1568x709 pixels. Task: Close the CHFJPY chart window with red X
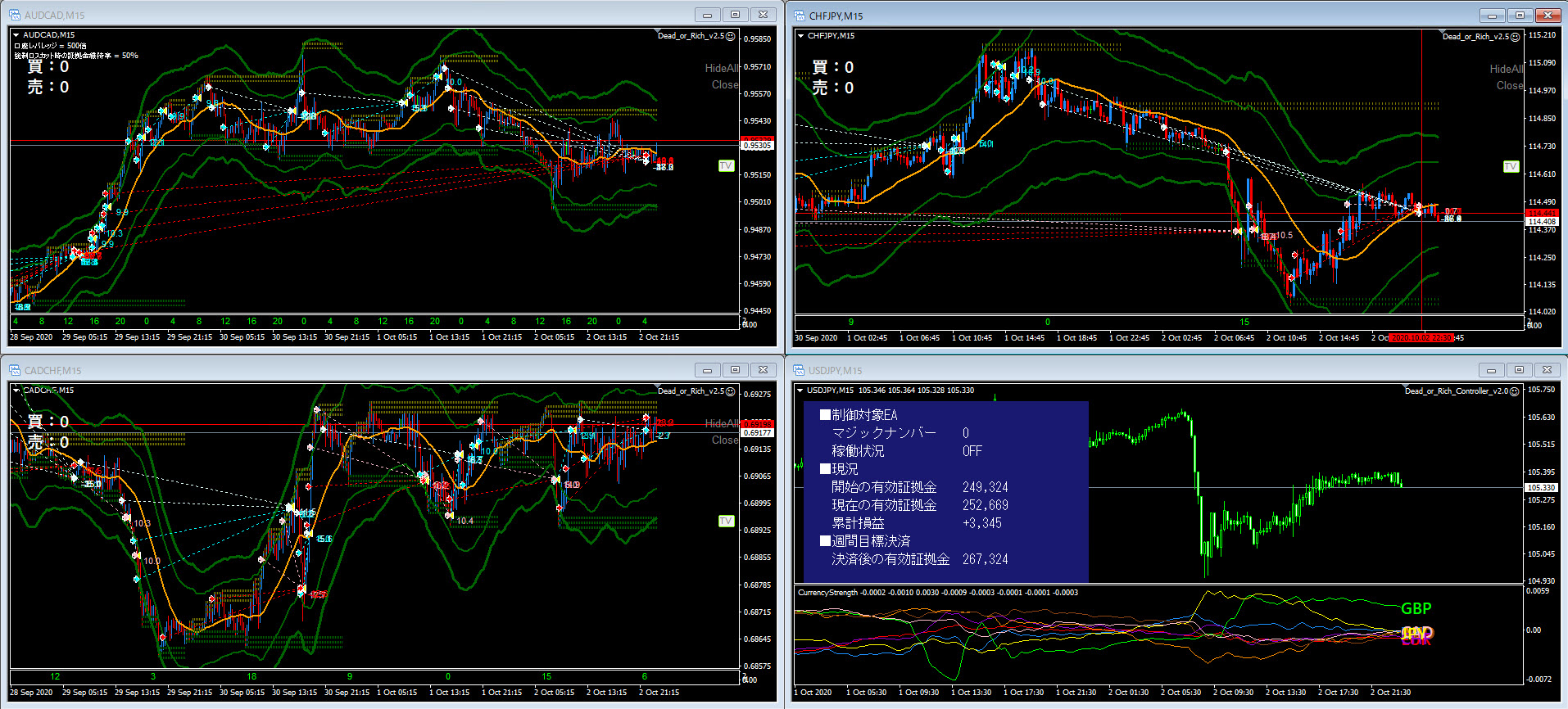(x=1548, y=16)
